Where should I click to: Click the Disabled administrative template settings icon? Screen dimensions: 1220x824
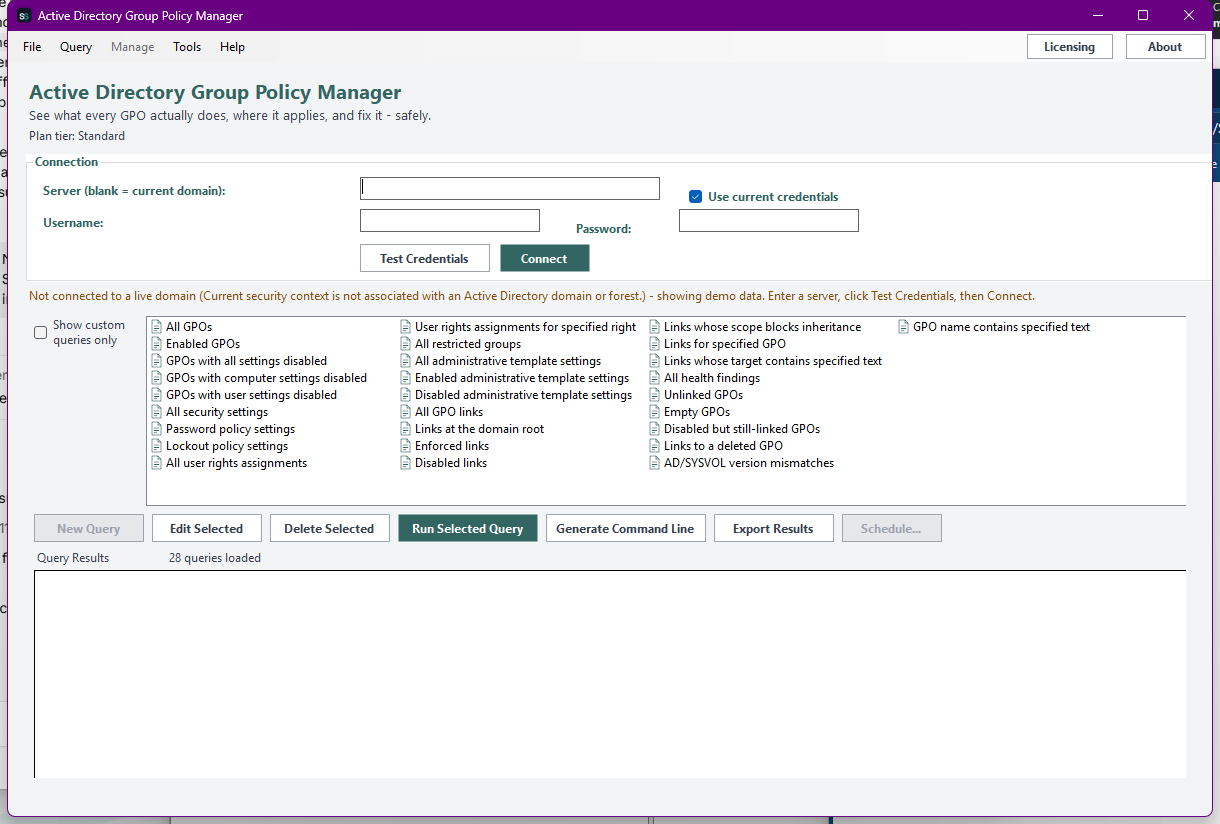(405, 395)
